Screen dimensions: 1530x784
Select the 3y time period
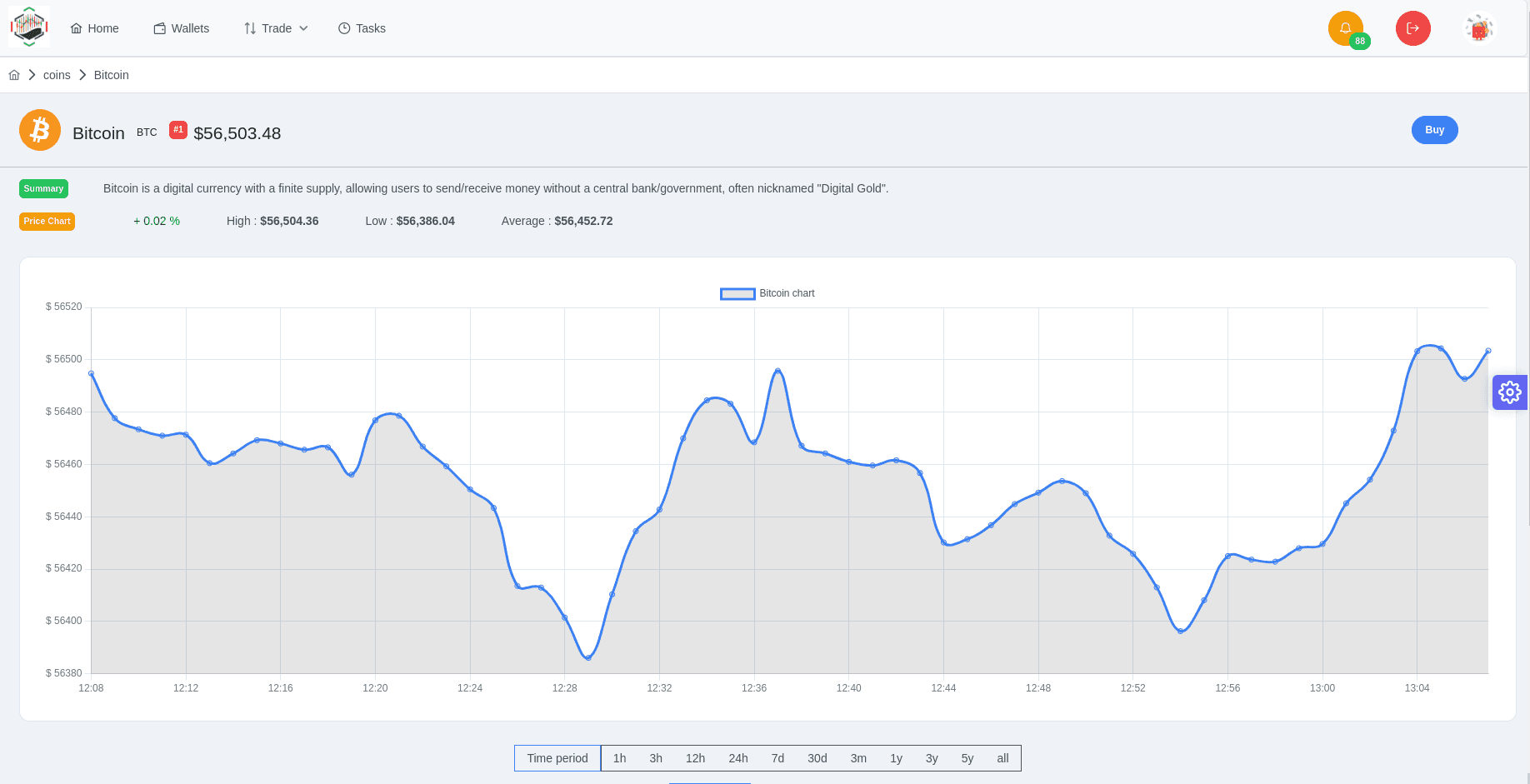(x=932, y=758)
